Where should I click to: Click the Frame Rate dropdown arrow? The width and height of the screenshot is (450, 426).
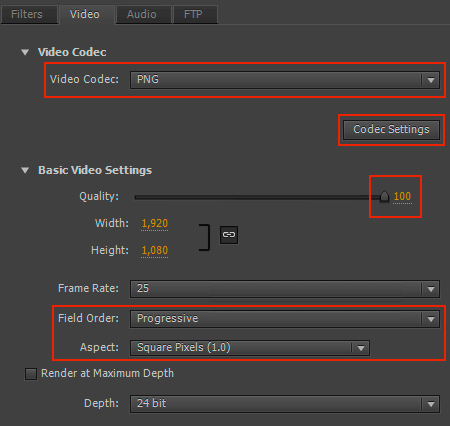tap(431, 289)
